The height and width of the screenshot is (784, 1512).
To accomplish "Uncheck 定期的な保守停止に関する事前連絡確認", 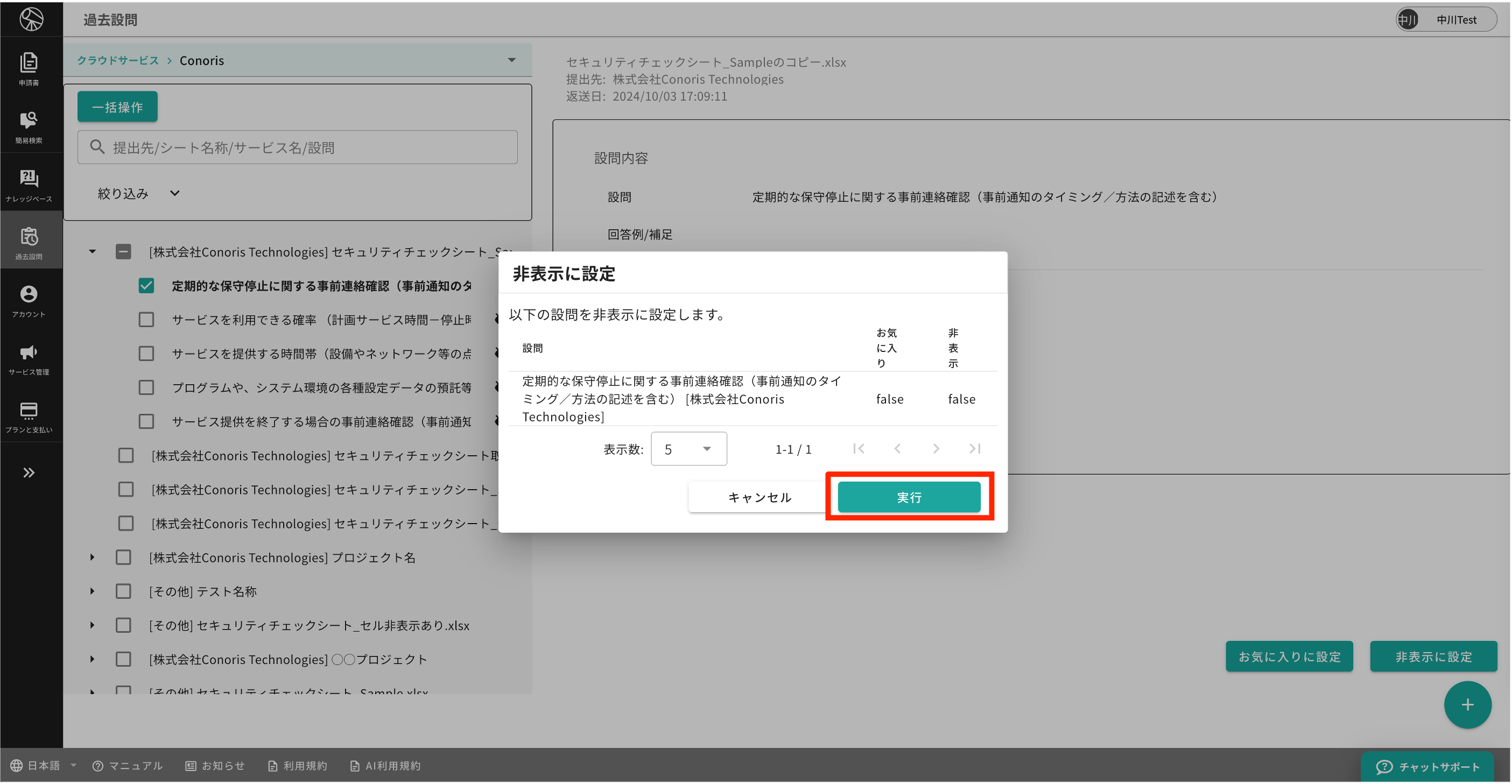I will click(x=146, y=286).
